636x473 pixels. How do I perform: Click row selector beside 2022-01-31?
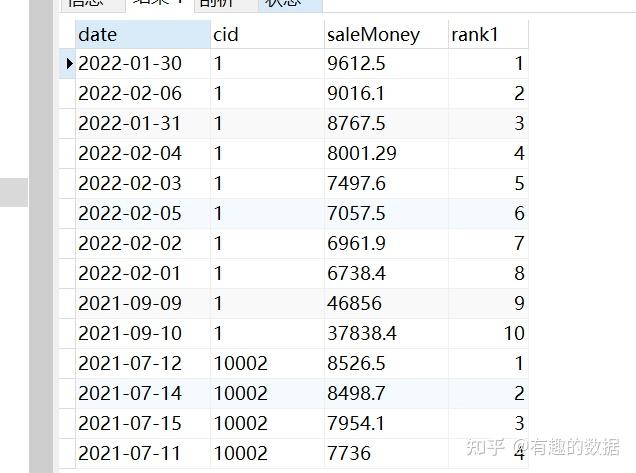pos(67,124)
